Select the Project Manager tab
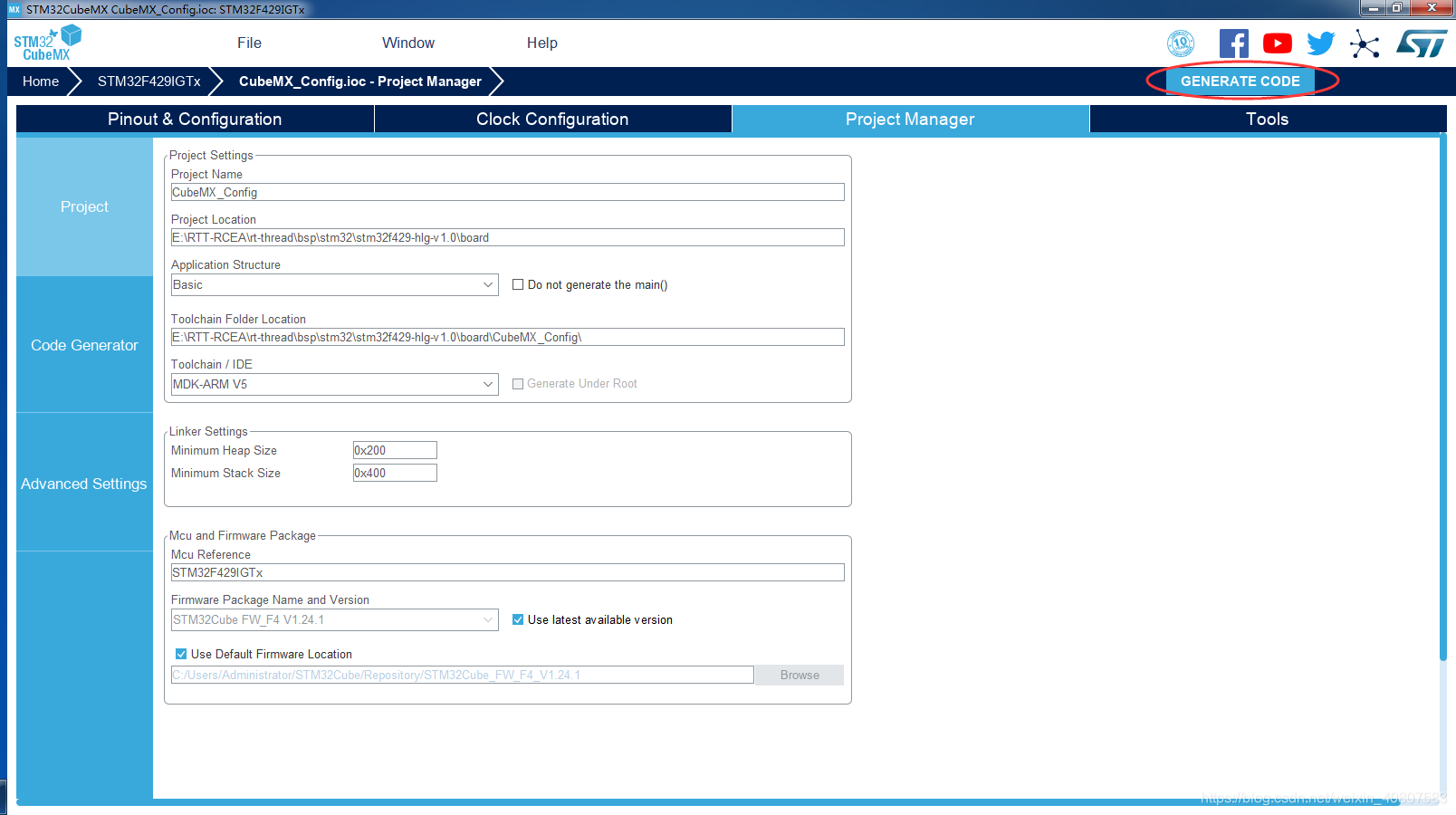The height and width of the screenshot is (815, 1456). [x=910, y=119]
